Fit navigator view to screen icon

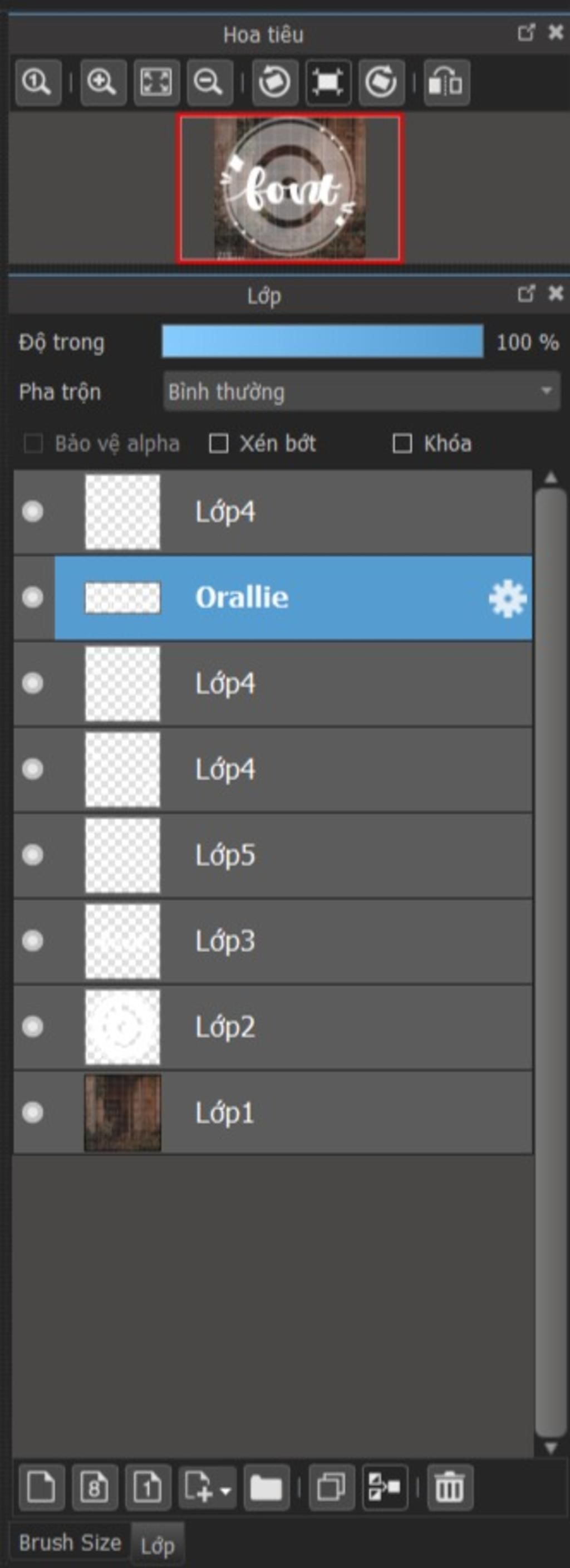click(x=156, y=82)
